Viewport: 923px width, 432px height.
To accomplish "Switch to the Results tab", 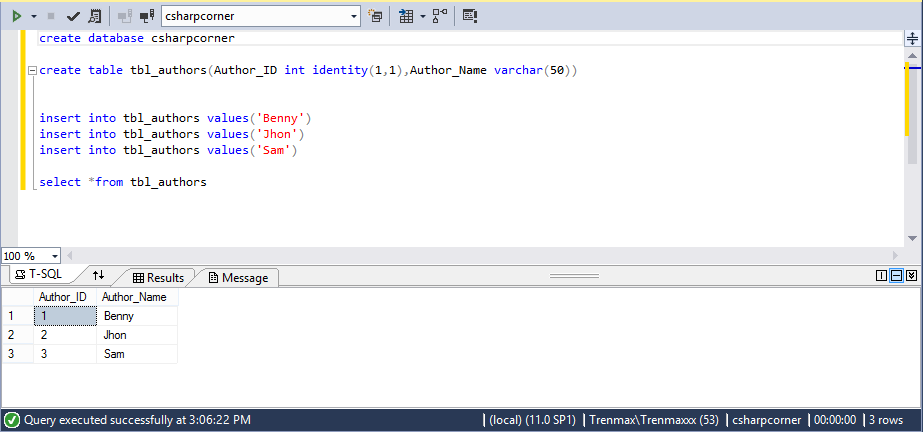I will 158,278.
